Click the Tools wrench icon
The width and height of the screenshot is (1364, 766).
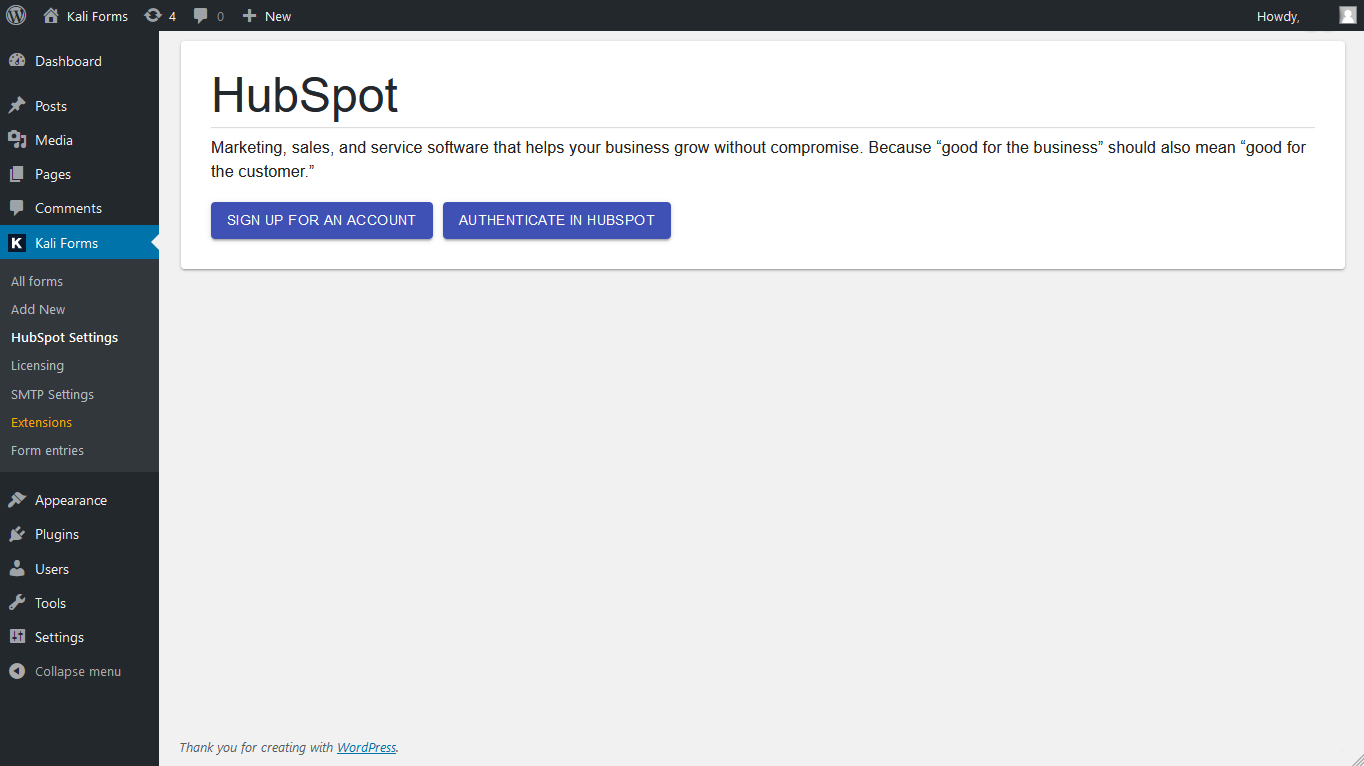pos(17,603)
